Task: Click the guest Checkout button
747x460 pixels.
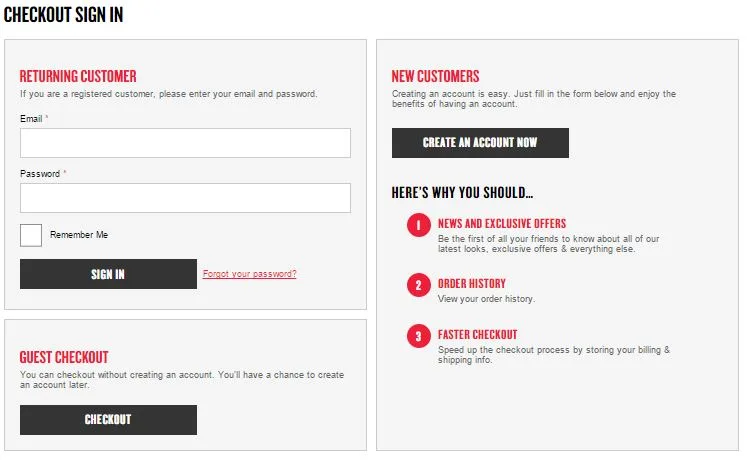Action: pyautogui.click(x=108, y=420)
